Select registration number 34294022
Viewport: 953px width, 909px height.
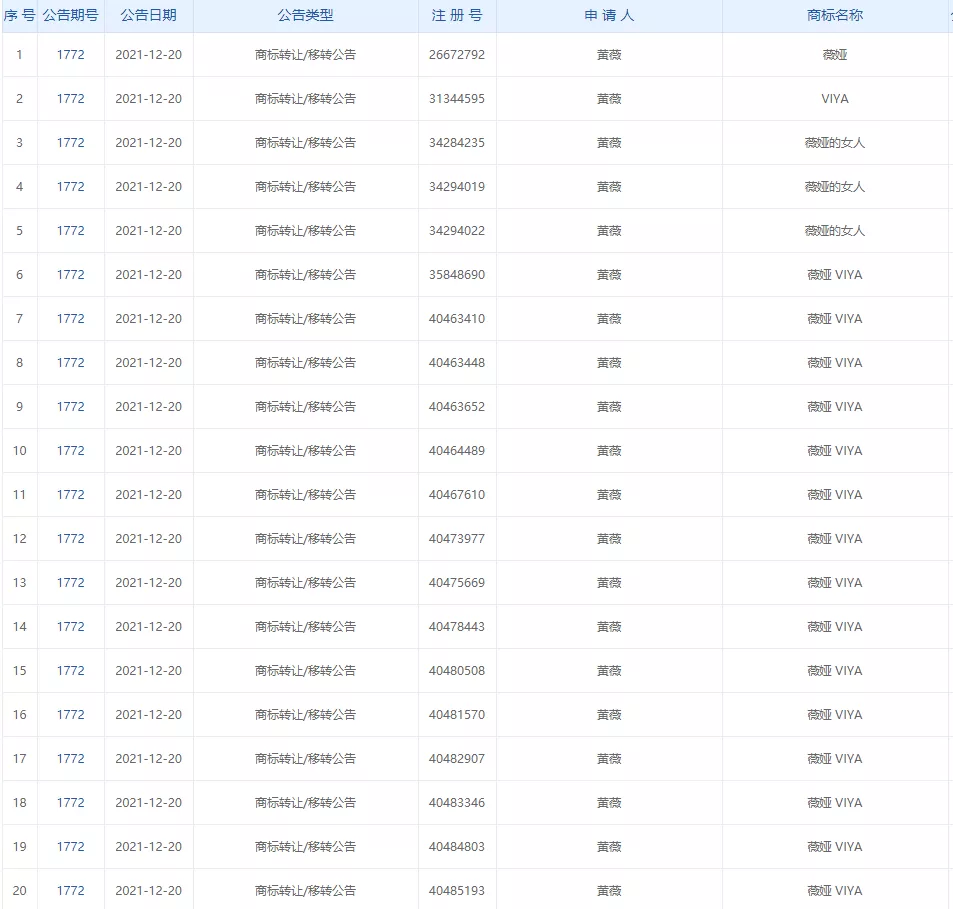click(x=457, y=231)
